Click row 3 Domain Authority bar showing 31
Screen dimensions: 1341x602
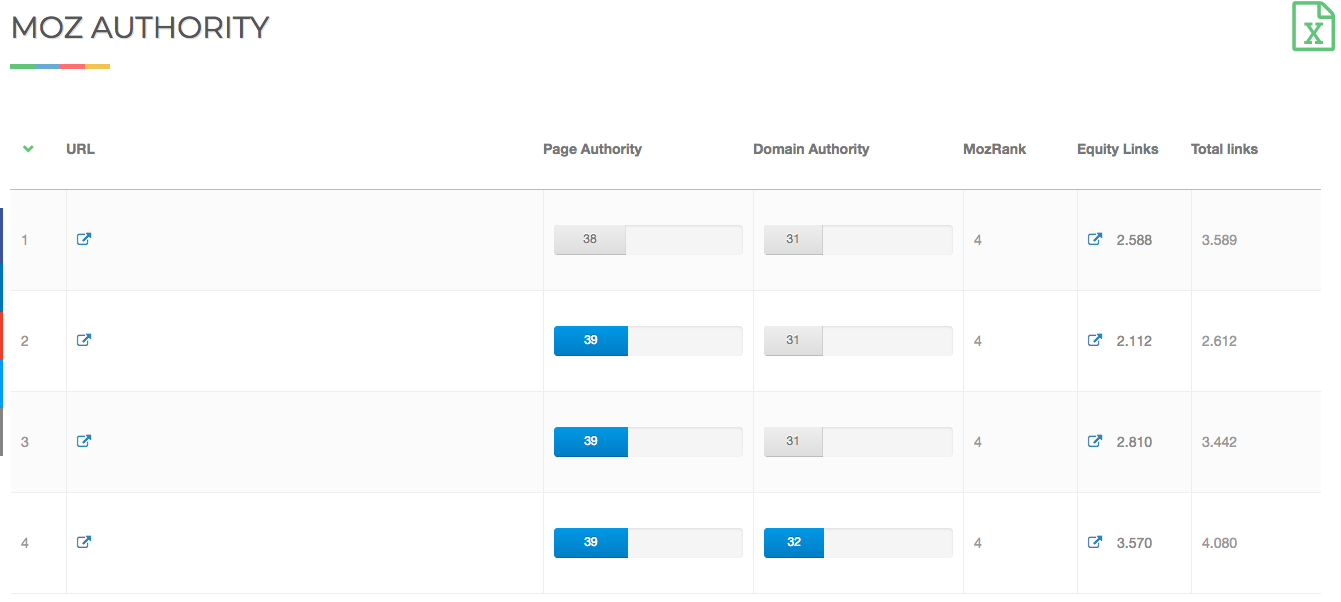858,442
